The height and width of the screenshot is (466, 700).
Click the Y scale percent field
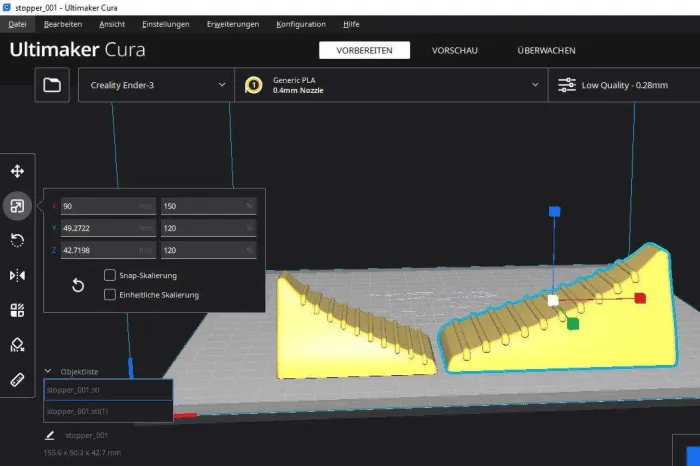(x=209, y=228)
